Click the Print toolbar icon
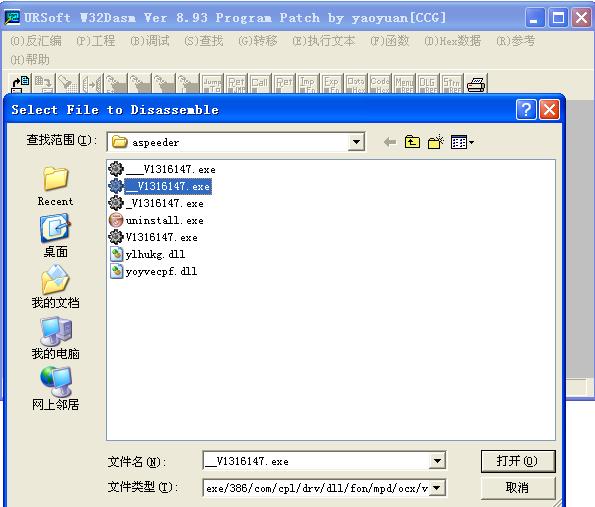595x507 pixels. pos(476,83)
